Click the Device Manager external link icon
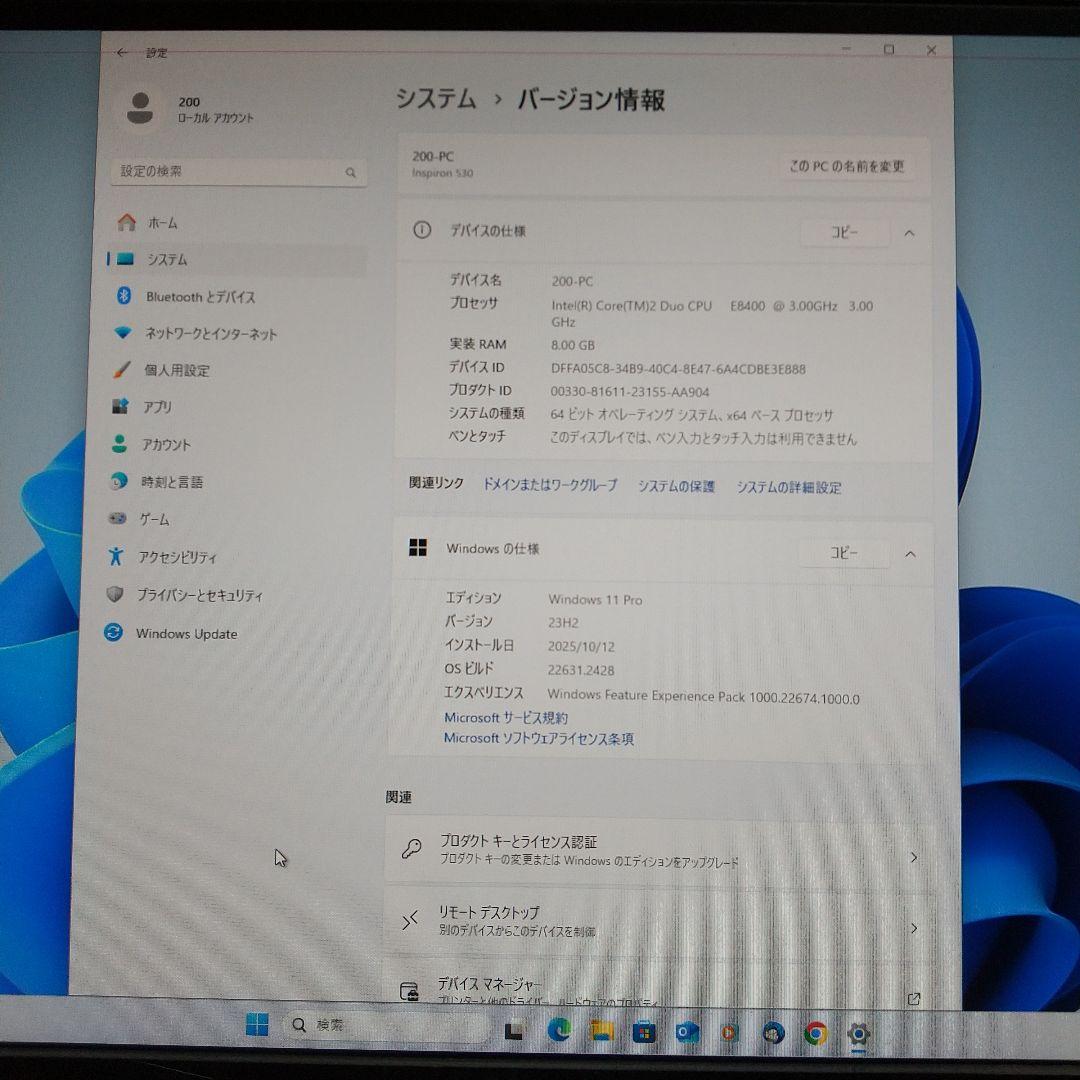The image size is (1080, 1080). click(914, 999)
